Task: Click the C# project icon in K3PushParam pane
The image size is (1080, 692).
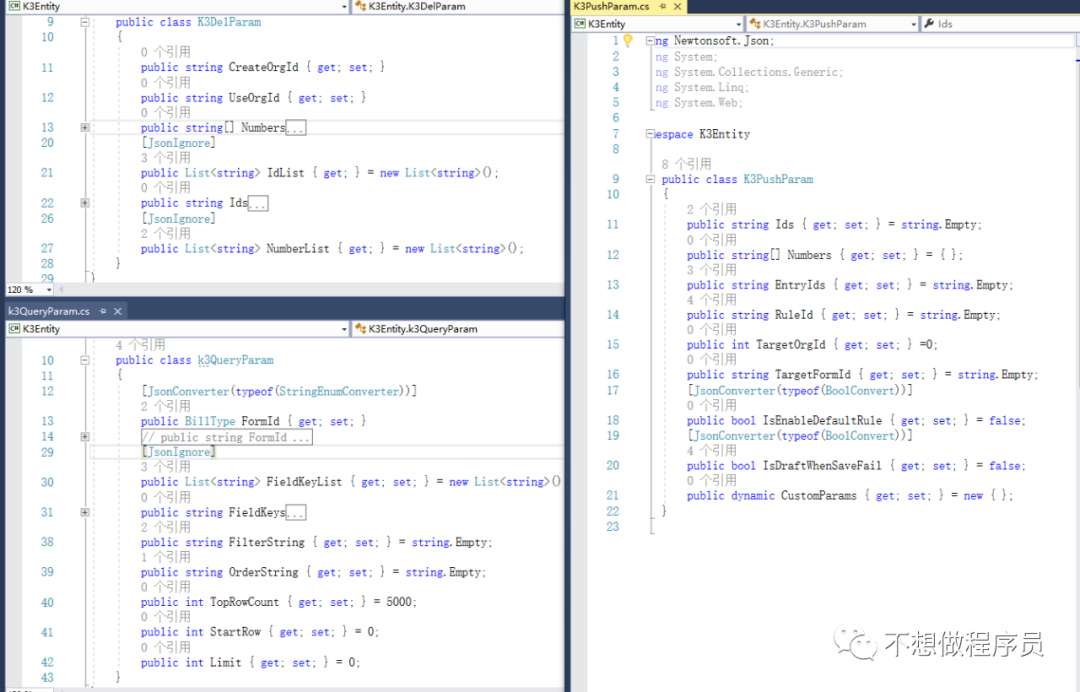Action: (x=580, y=23)
